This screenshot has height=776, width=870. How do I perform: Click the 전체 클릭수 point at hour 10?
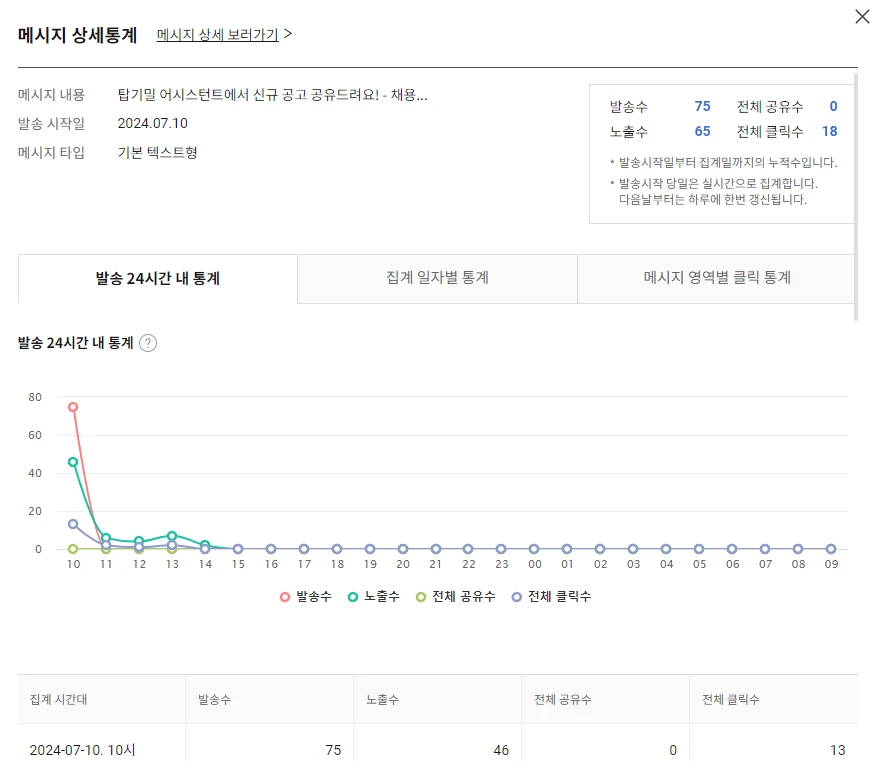(x=73, y=524)
